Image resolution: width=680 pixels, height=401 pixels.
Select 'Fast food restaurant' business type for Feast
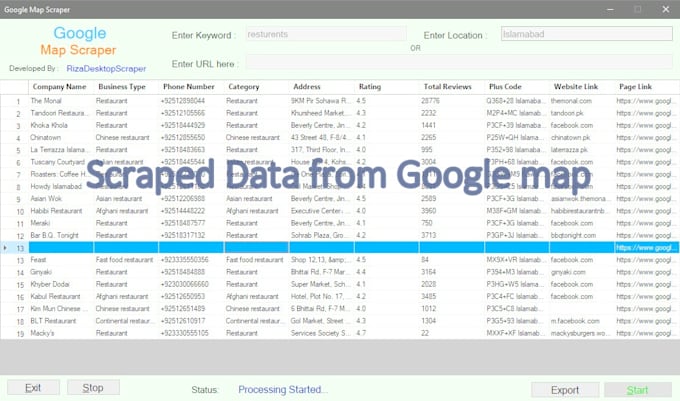(126, 260)
